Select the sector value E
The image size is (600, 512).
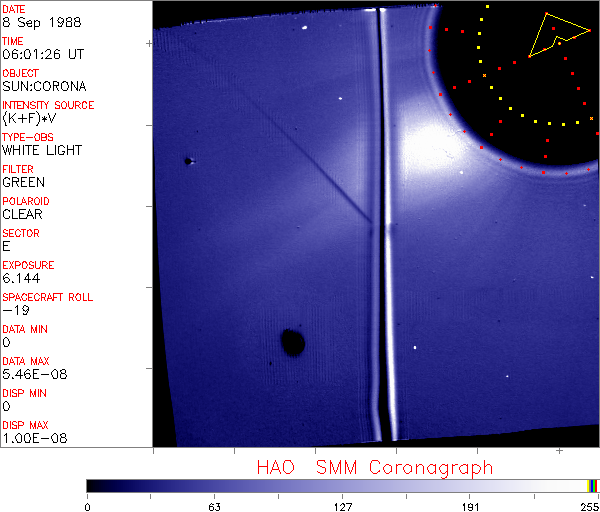6,246
